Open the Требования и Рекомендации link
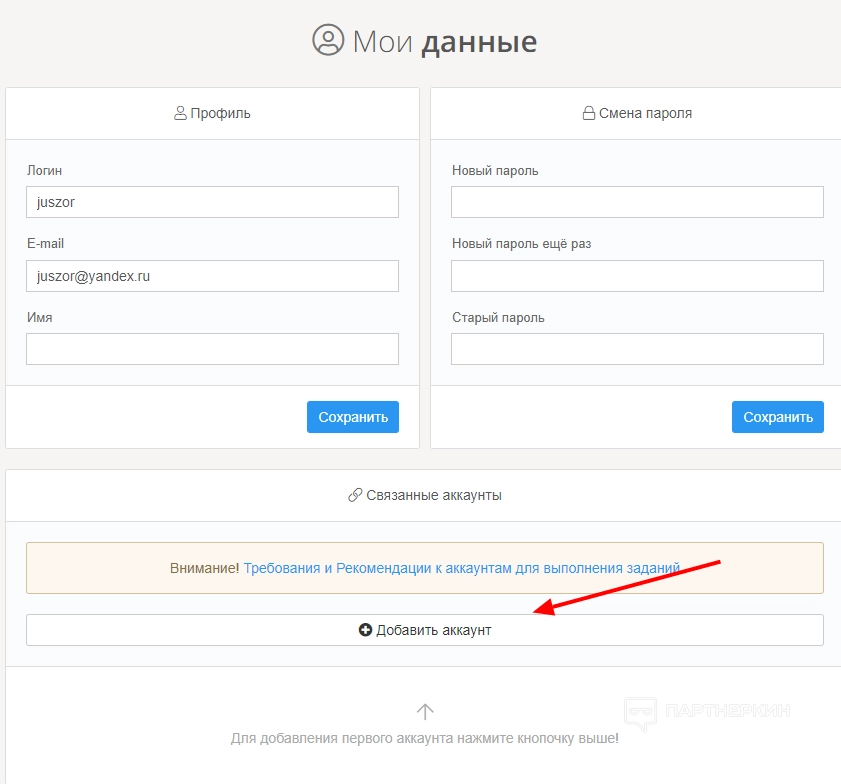The height and width of the screenshot is (784, 841). tap(461, 568)
